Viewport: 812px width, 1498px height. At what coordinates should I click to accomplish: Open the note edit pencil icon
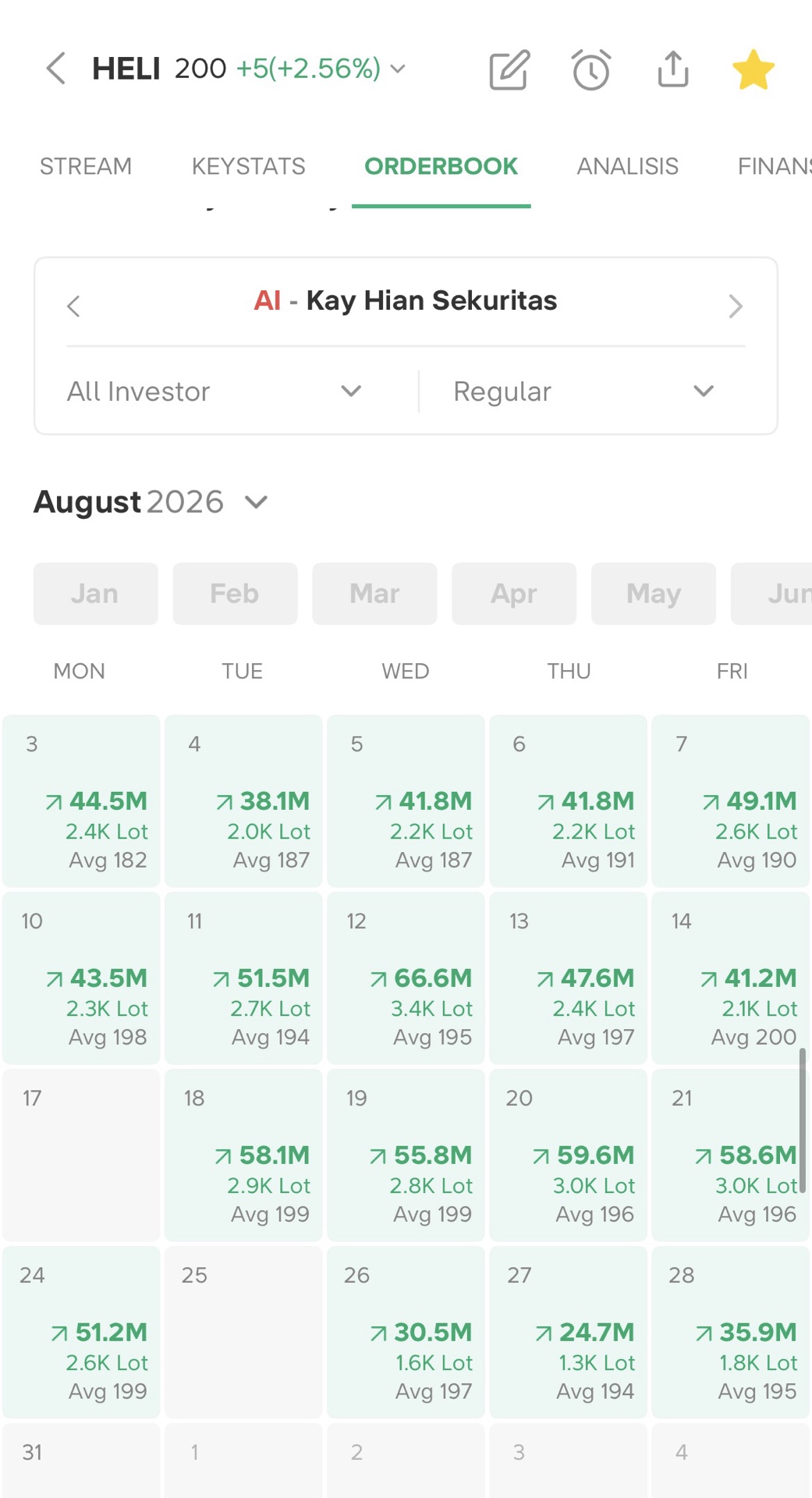509,69
